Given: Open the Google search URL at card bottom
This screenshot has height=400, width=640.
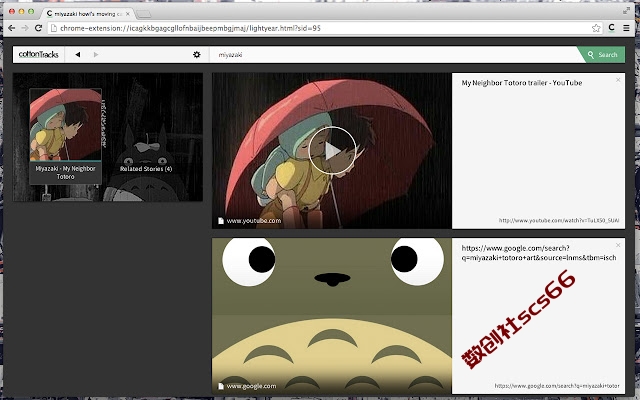Looking at the screenshot, I should pos(557,385).
